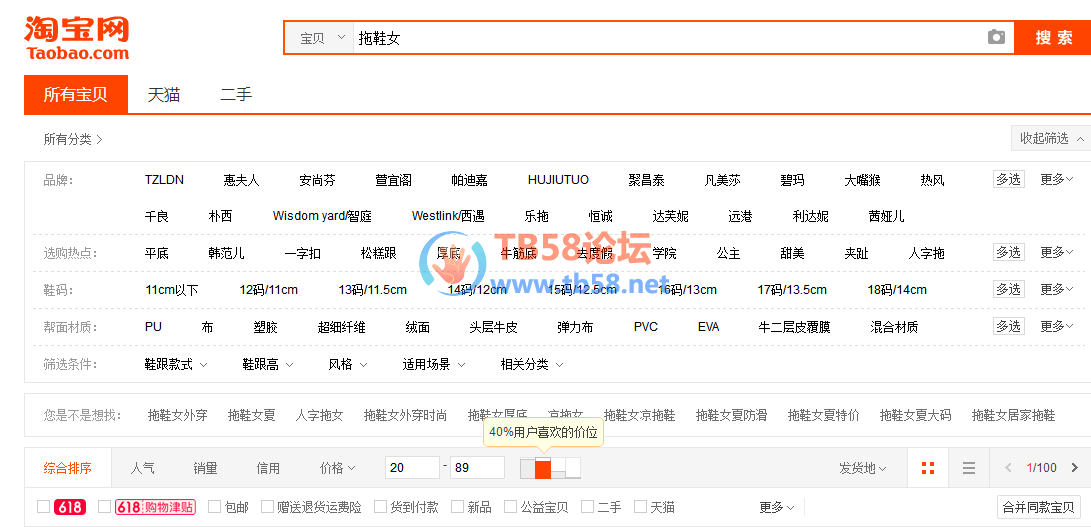Expand 更多 options beside the checkboxes
Screen dimensions: 1091x527
pos(777,508)
